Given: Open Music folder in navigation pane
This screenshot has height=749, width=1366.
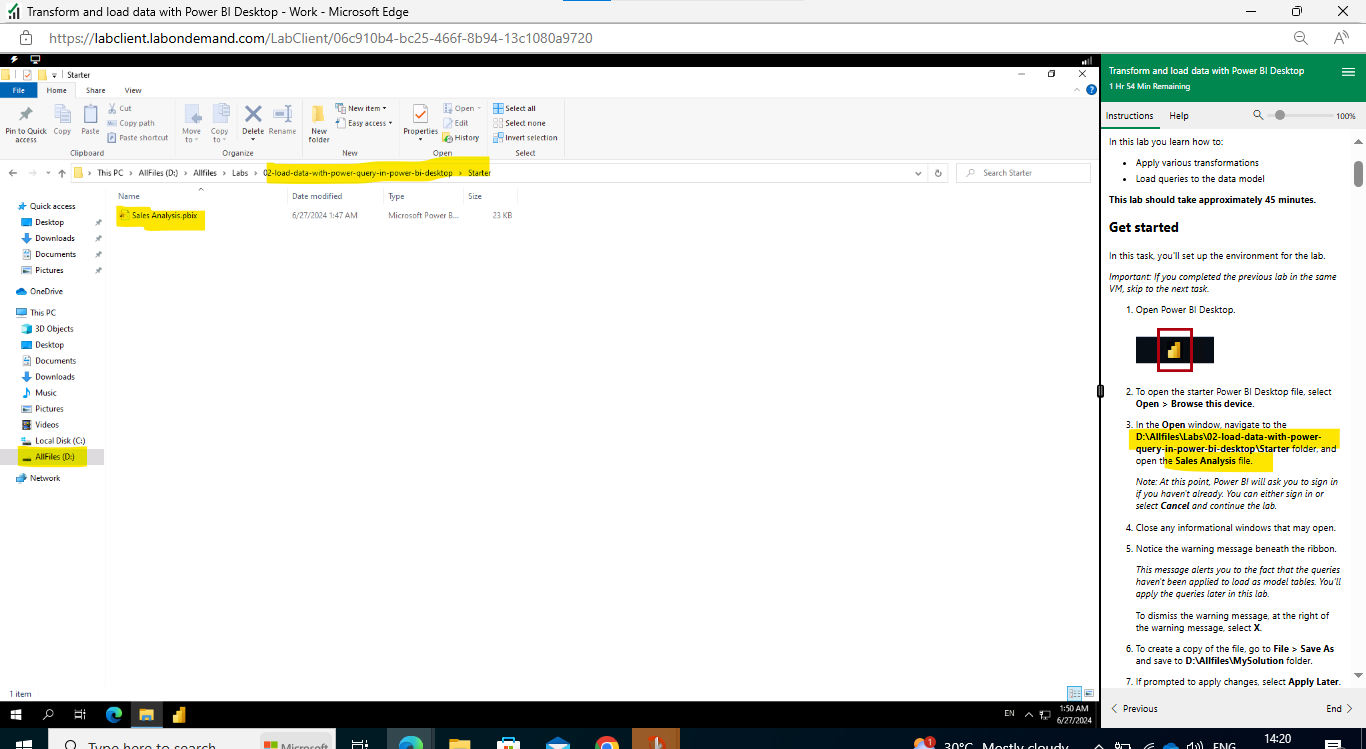Looking at the screenshot, I should click(x=46, y=393).
